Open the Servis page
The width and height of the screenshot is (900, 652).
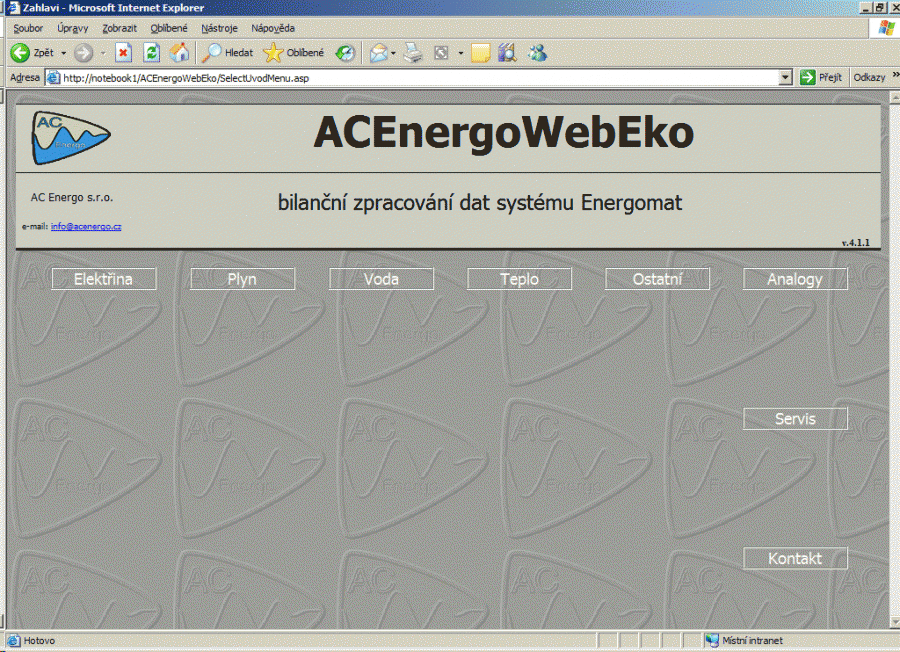click(796, 418)
